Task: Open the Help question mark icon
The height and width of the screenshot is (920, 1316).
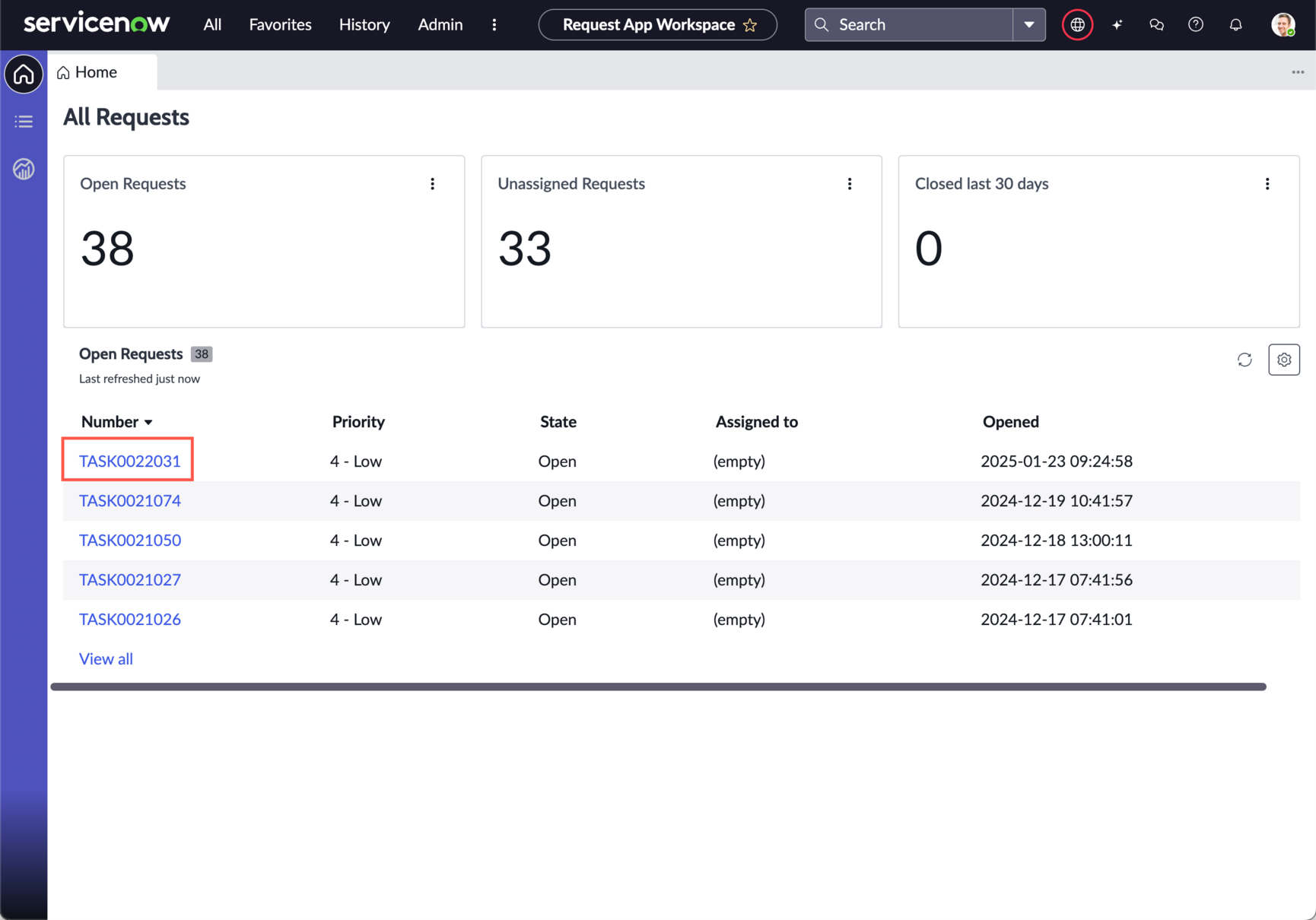Action: [1196, 25]
